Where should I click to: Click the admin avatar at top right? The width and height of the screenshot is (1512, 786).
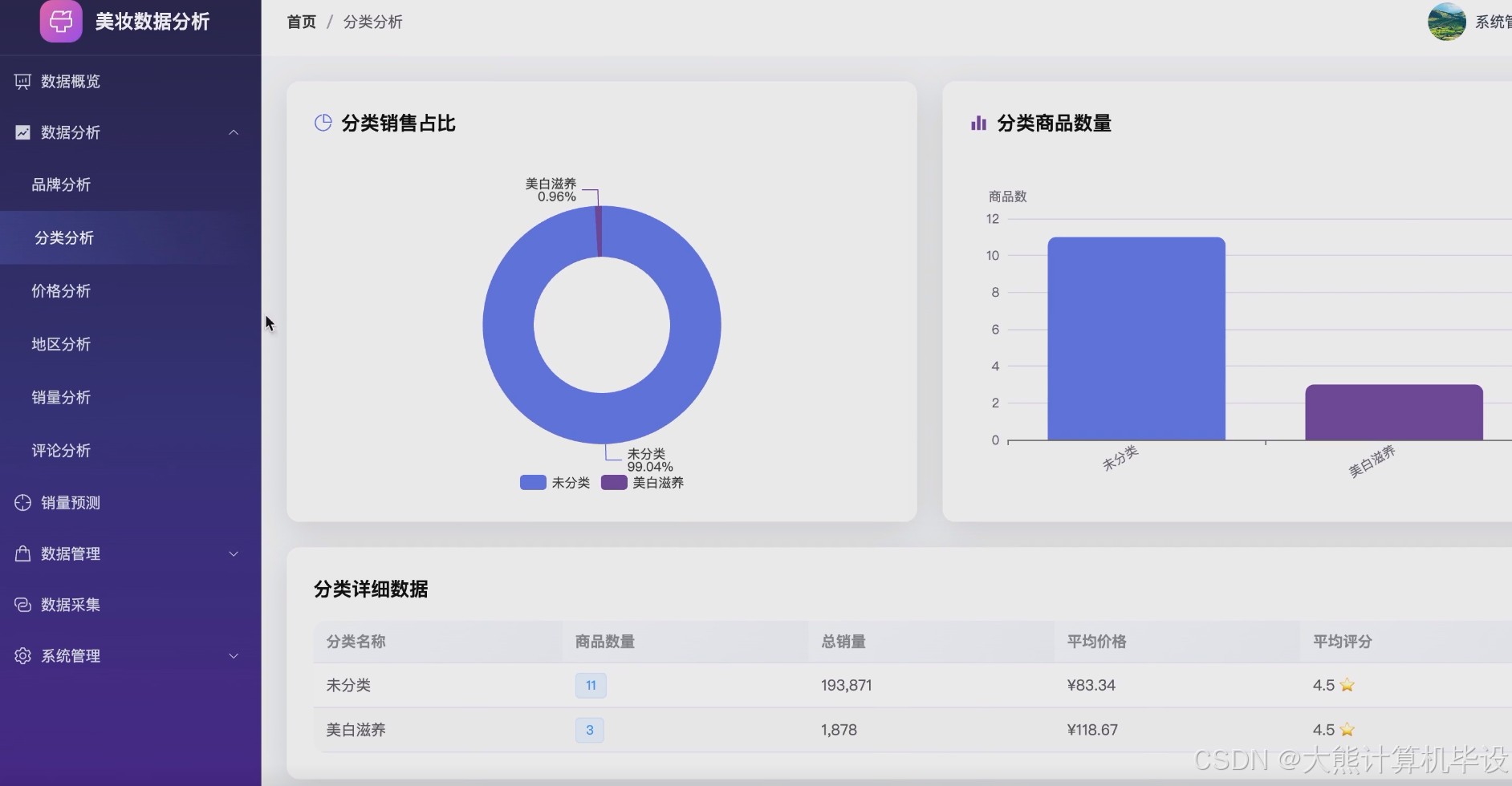point(1447,22)
